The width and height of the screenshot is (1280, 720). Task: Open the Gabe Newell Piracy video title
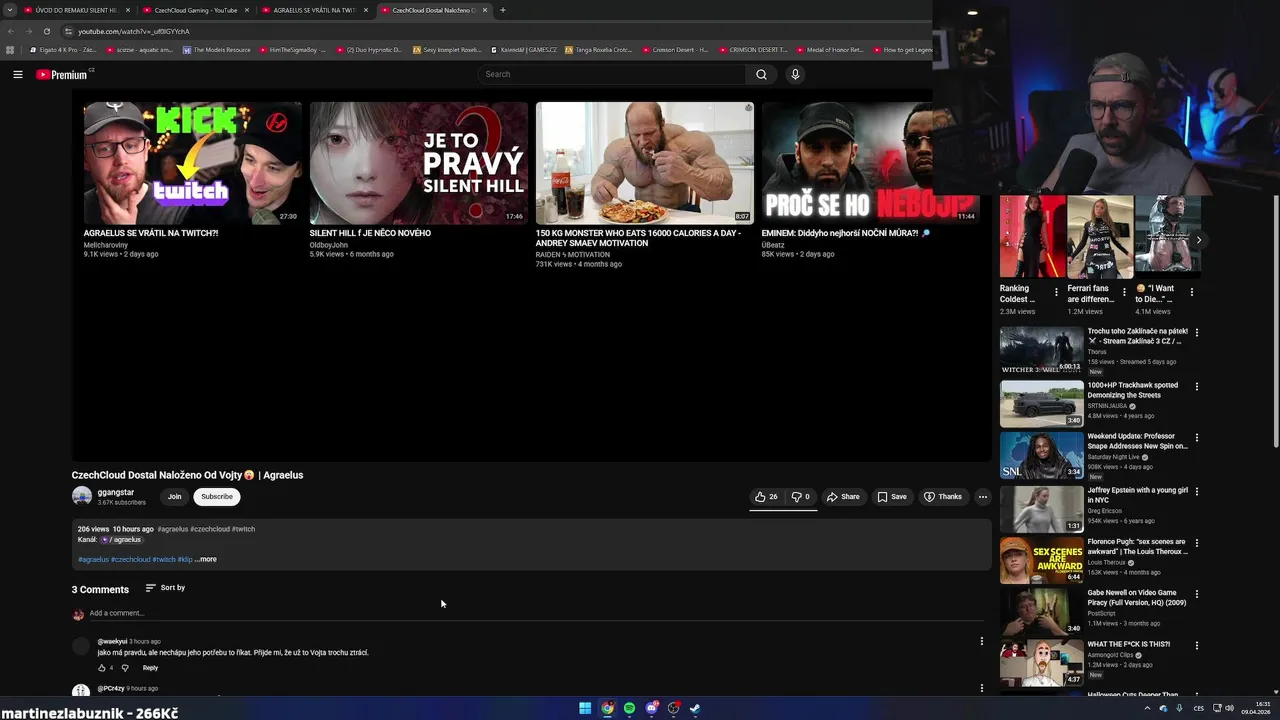point(1137,597)
